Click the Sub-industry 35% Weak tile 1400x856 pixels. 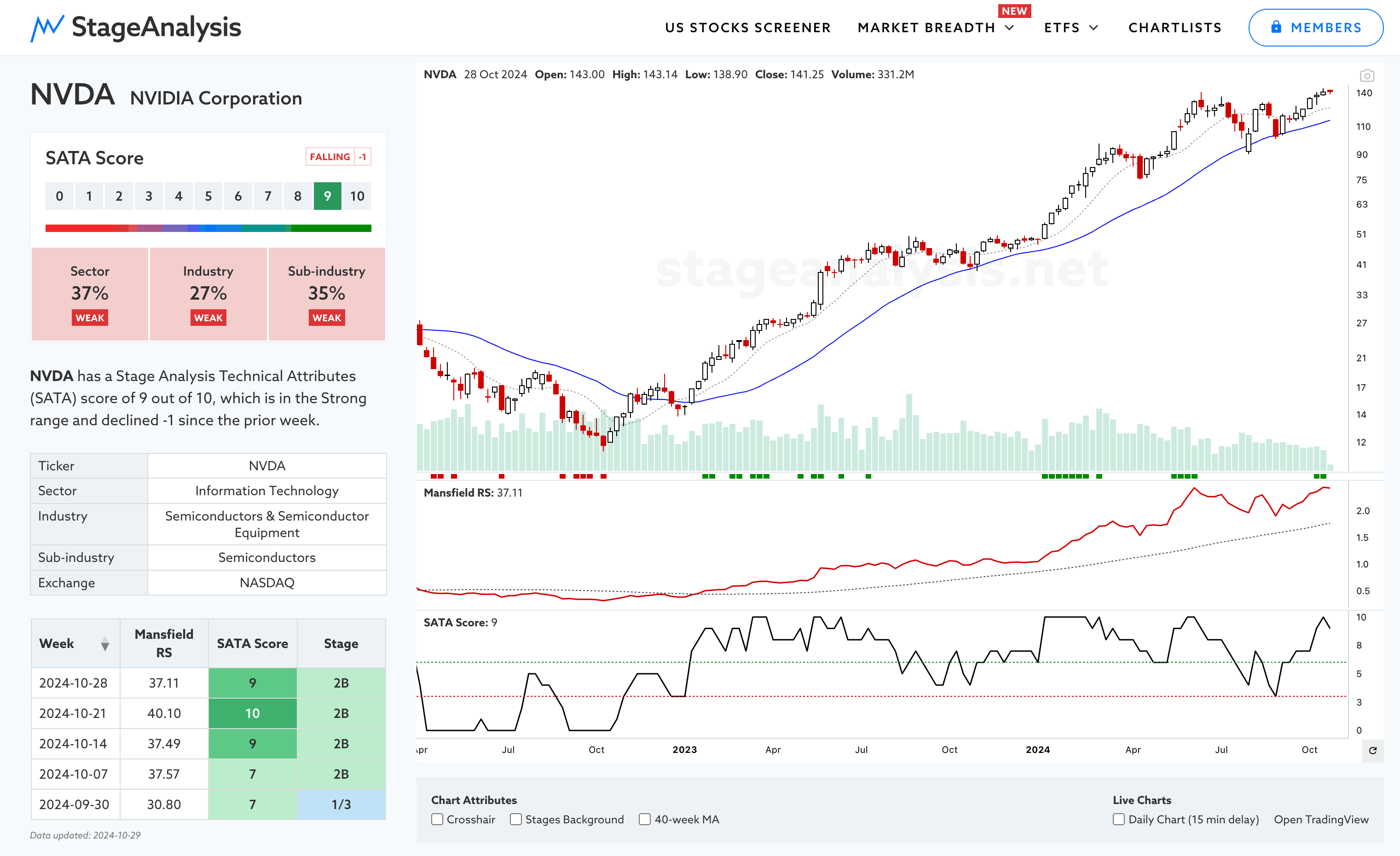tap(327, 294)
